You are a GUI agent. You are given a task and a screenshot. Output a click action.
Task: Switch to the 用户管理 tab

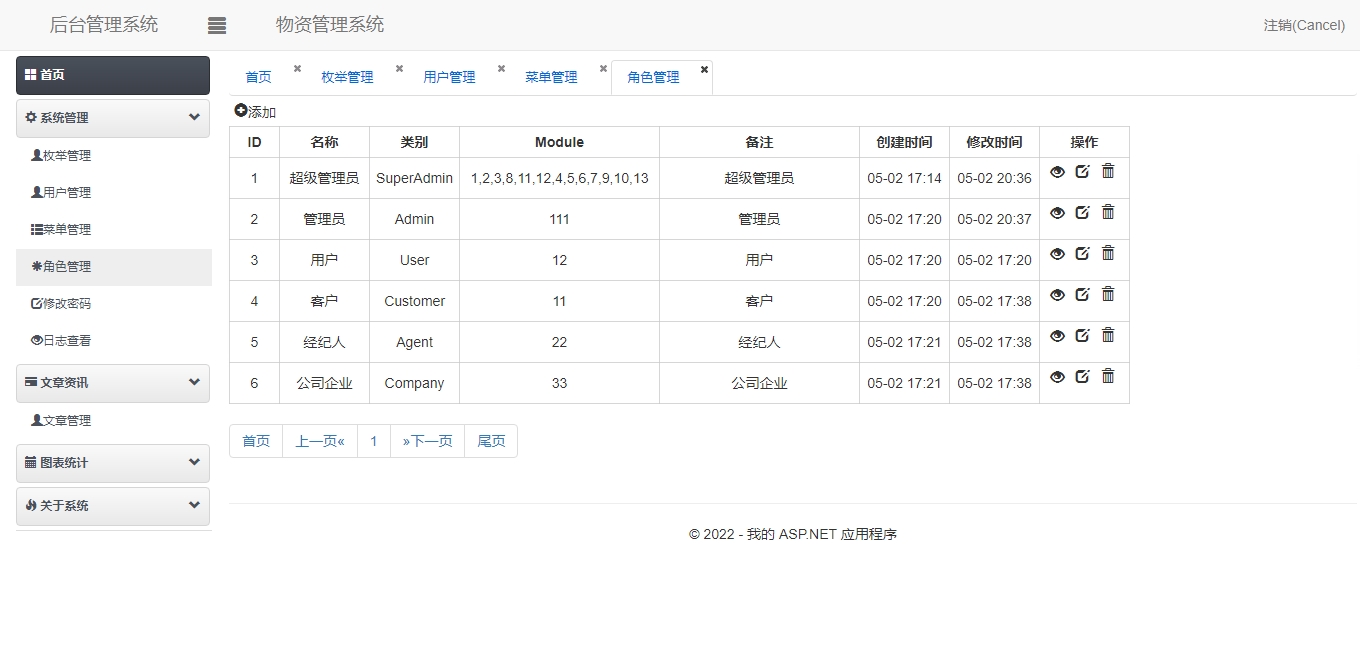pyautogui.click(x=449, y=78)
